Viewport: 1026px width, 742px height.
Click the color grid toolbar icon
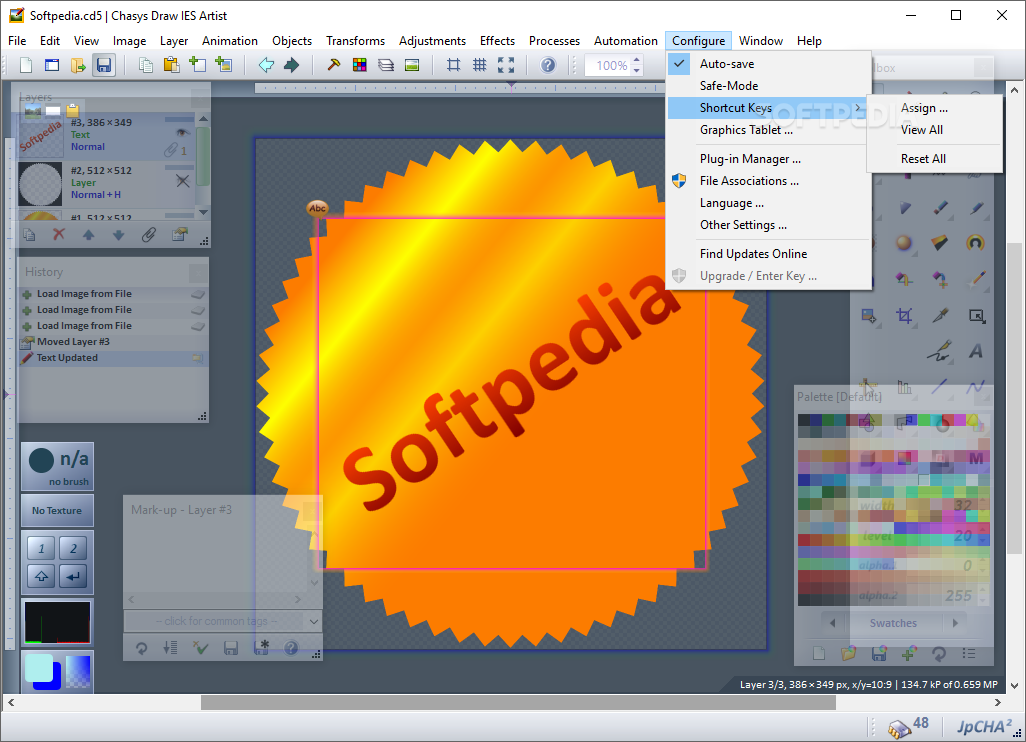click(x=360, y=65)
